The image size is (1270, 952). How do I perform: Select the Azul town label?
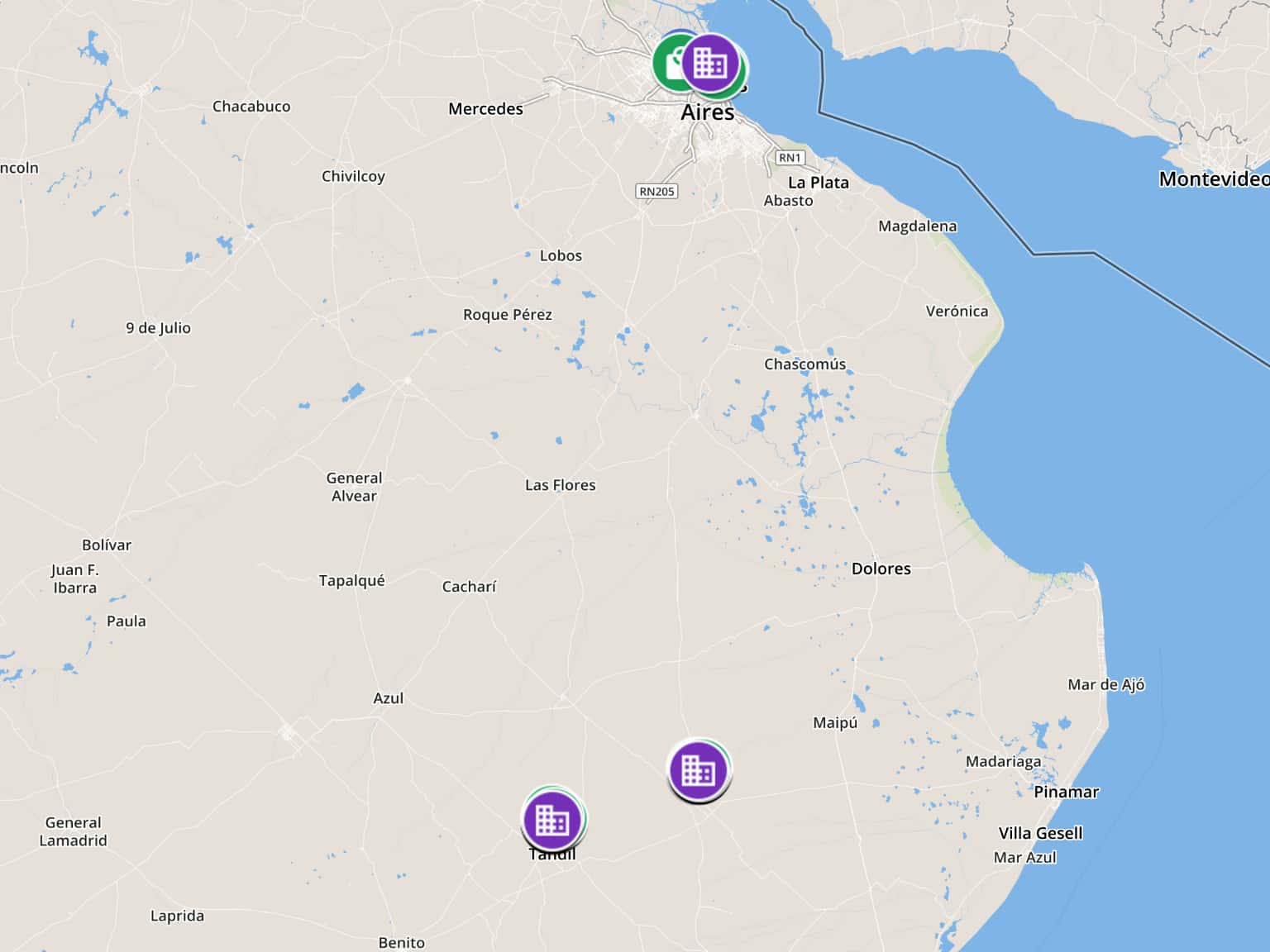388,698
